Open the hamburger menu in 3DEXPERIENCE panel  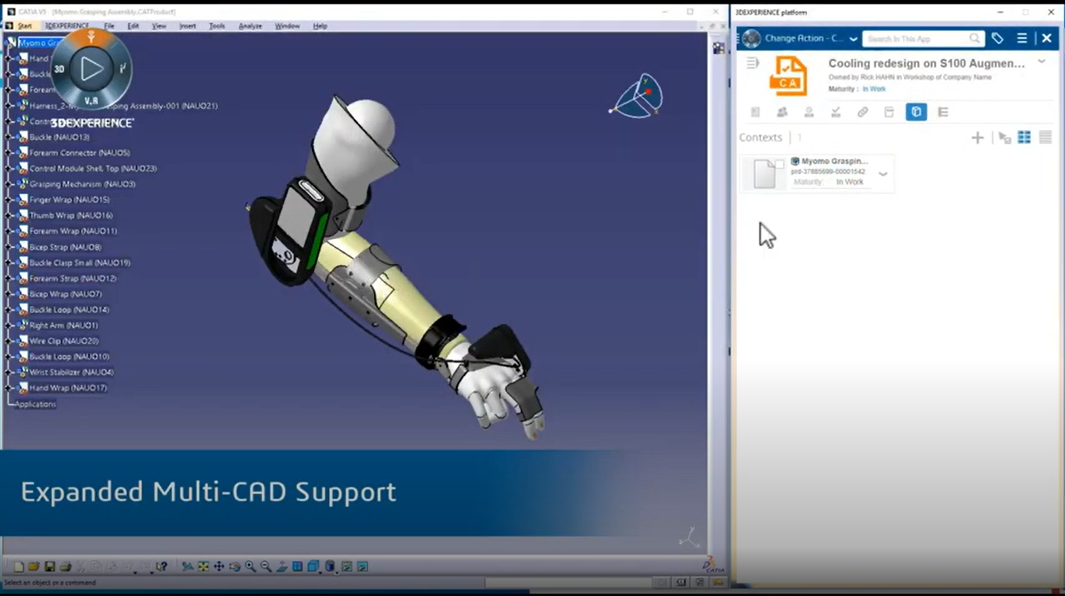(1022, 39)
